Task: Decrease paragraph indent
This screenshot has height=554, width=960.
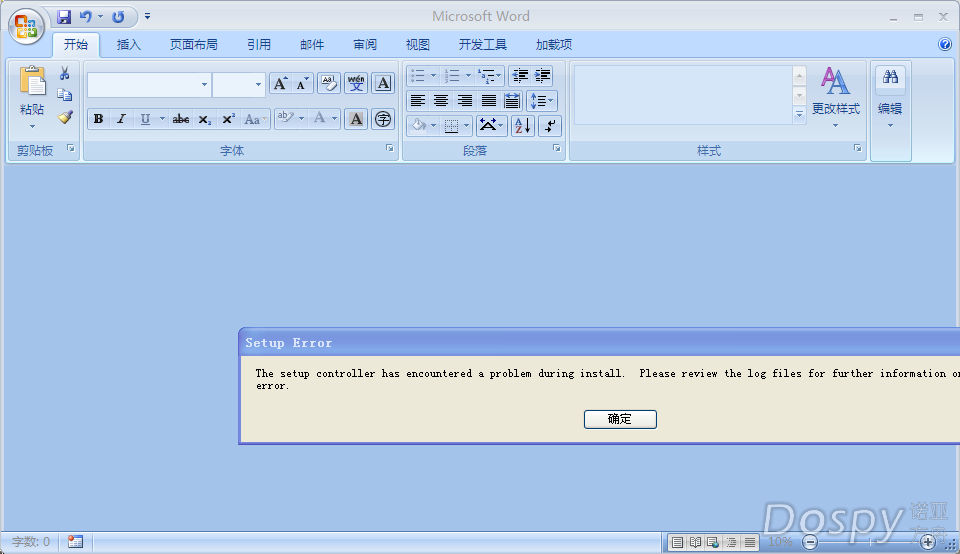Action: 520,76
